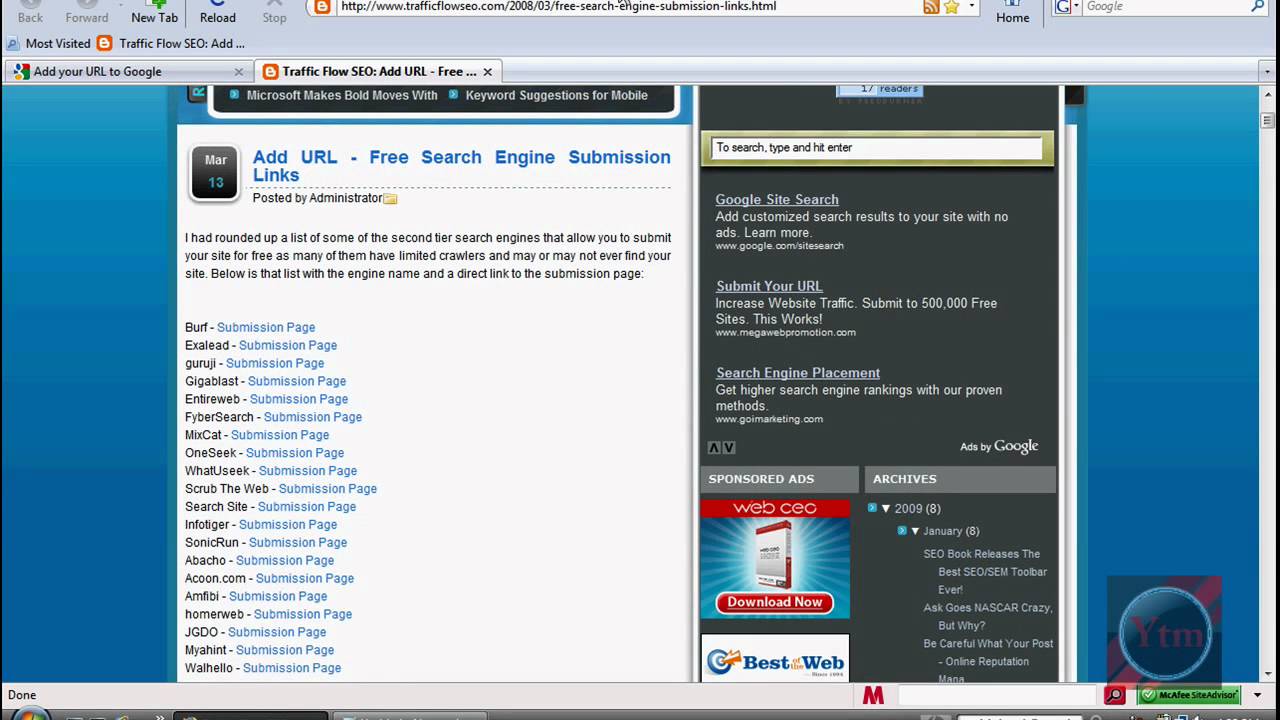
Task: Open Gigablast Submission Page link
Action: (x=297, y=381)
